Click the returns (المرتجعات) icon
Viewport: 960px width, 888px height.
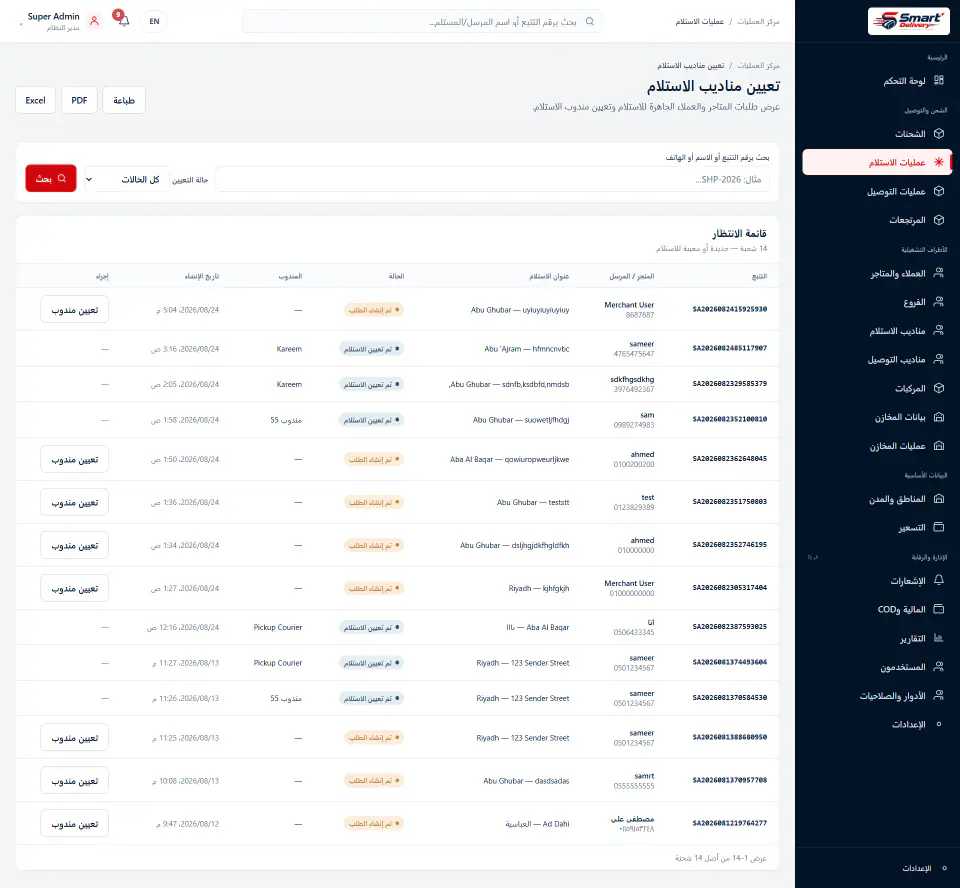[939, 220]
